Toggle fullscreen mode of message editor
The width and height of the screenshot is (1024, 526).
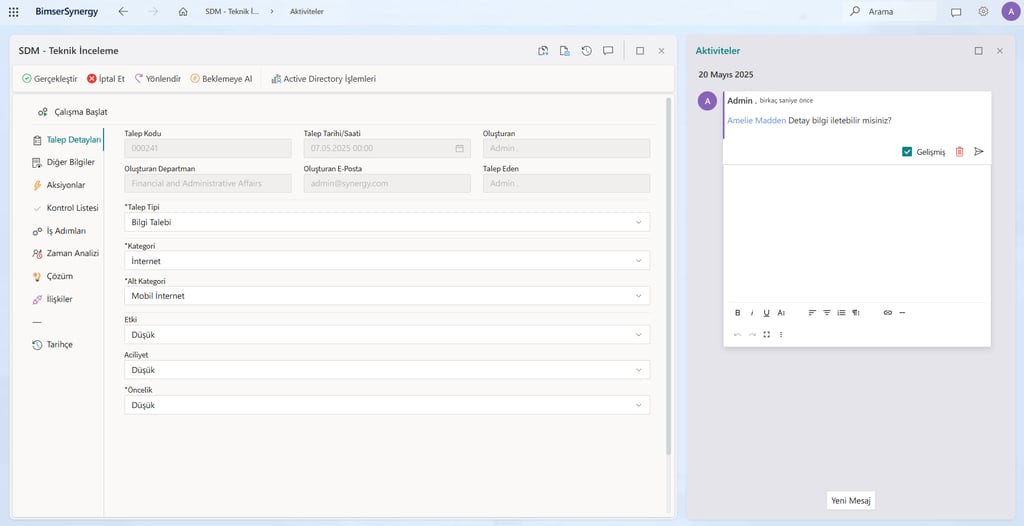(x=767, y=334)
